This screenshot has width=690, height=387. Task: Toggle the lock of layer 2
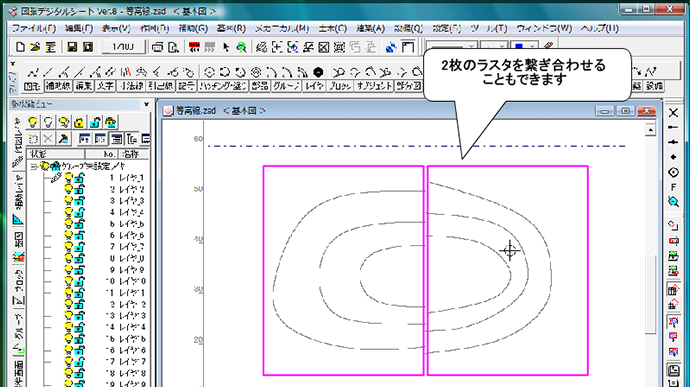(79, 189)
